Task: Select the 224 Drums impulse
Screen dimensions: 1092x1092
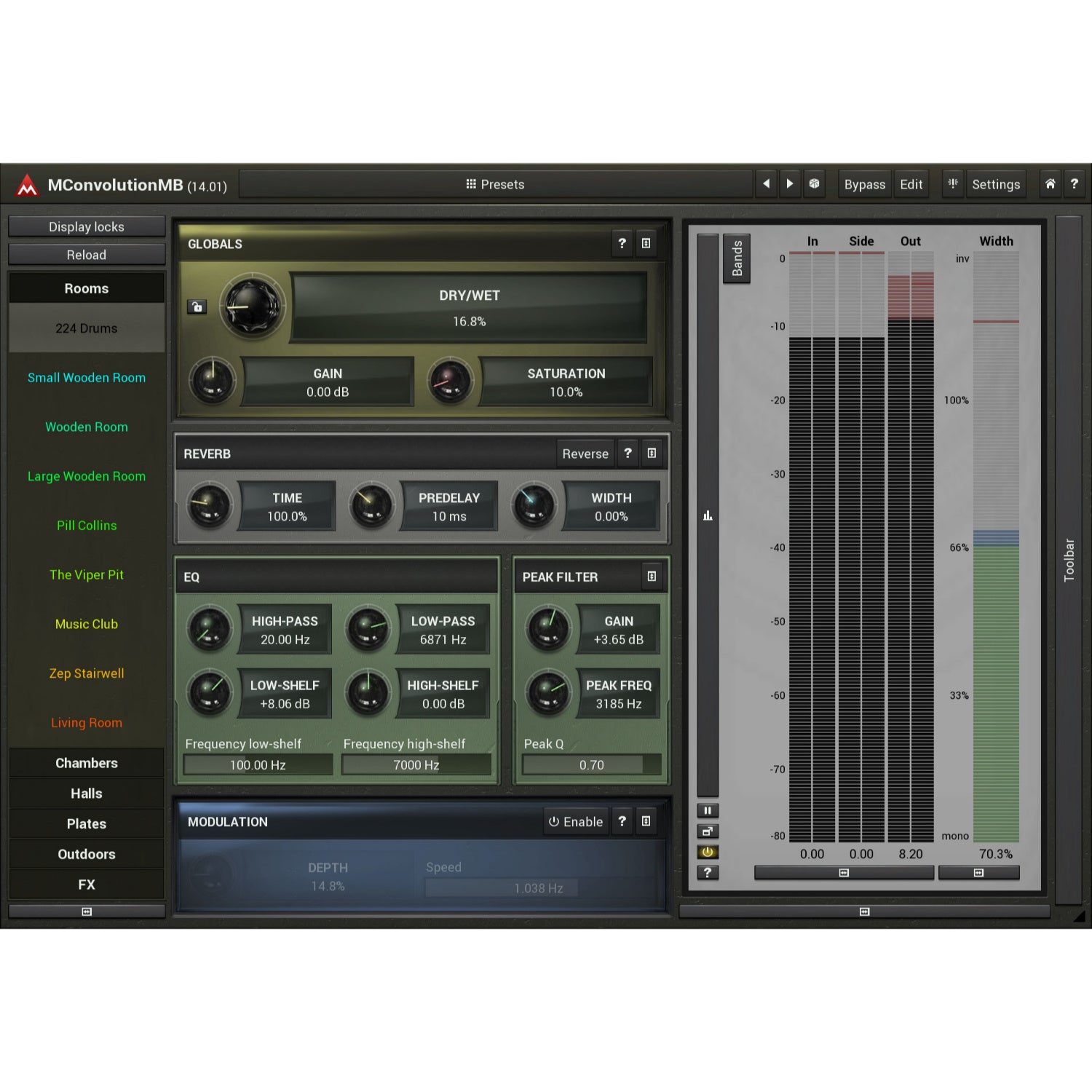Action: (87, 328)
